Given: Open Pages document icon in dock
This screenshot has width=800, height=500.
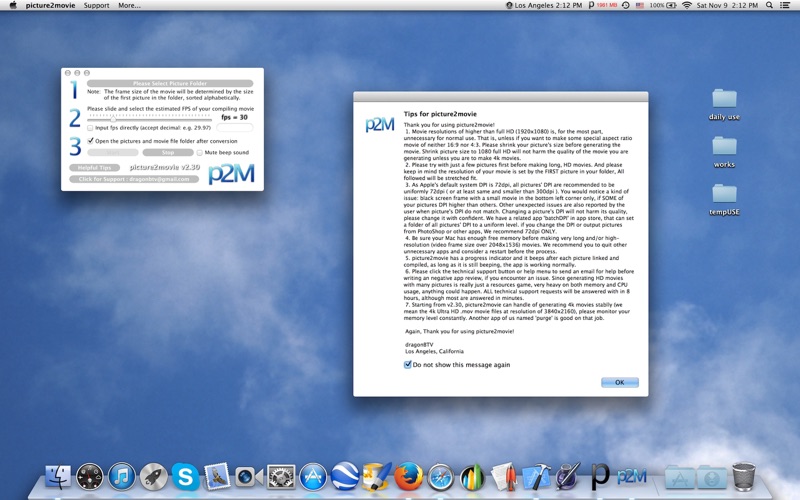Looking at the screenshot, I should 504,477.
